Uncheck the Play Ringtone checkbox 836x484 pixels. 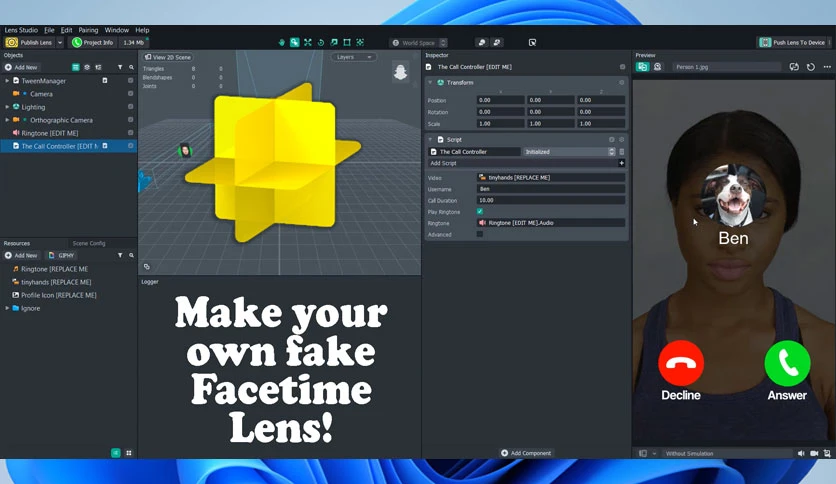point(480,212)
